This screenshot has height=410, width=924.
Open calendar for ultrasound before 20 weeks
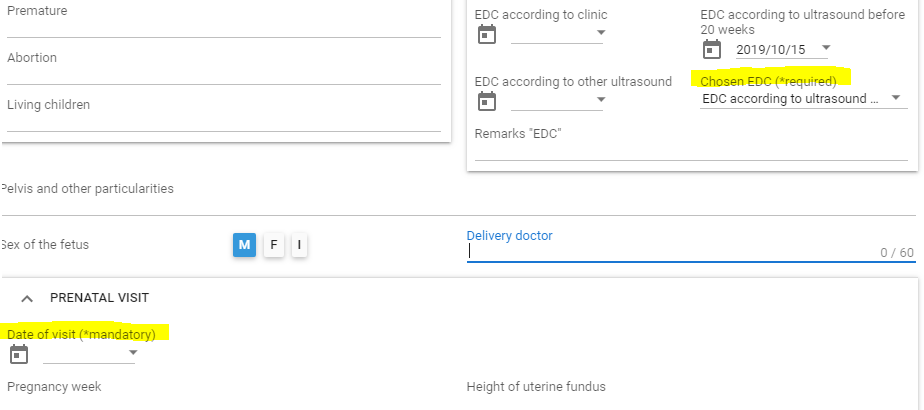[712, 49]
